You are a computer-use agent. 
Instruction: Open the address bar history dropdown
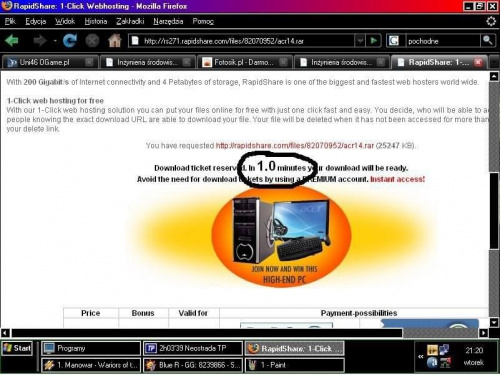click(360, 41)
